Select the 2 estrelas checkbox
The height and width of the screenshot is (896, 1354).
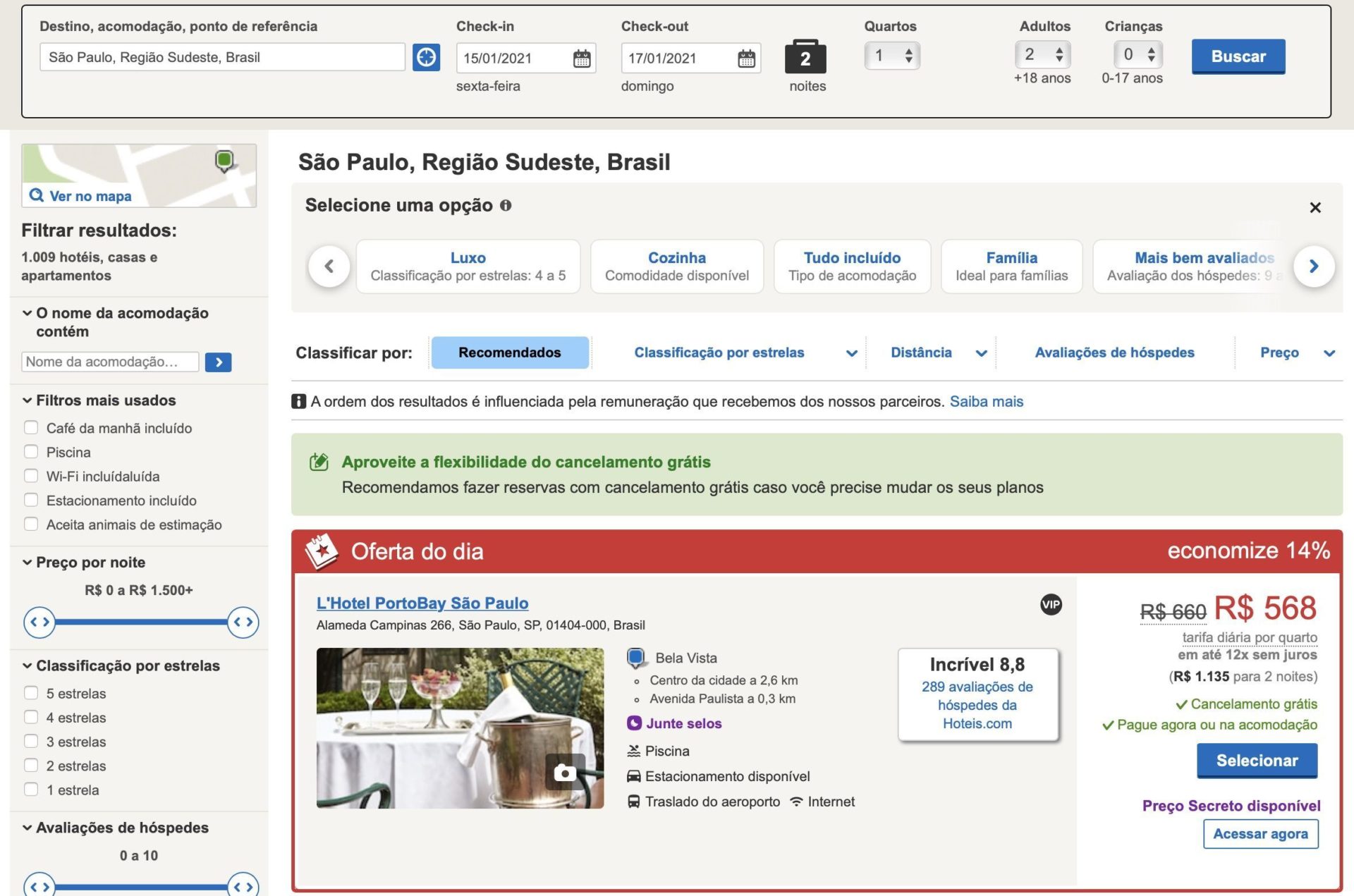[x=31, y=765]
